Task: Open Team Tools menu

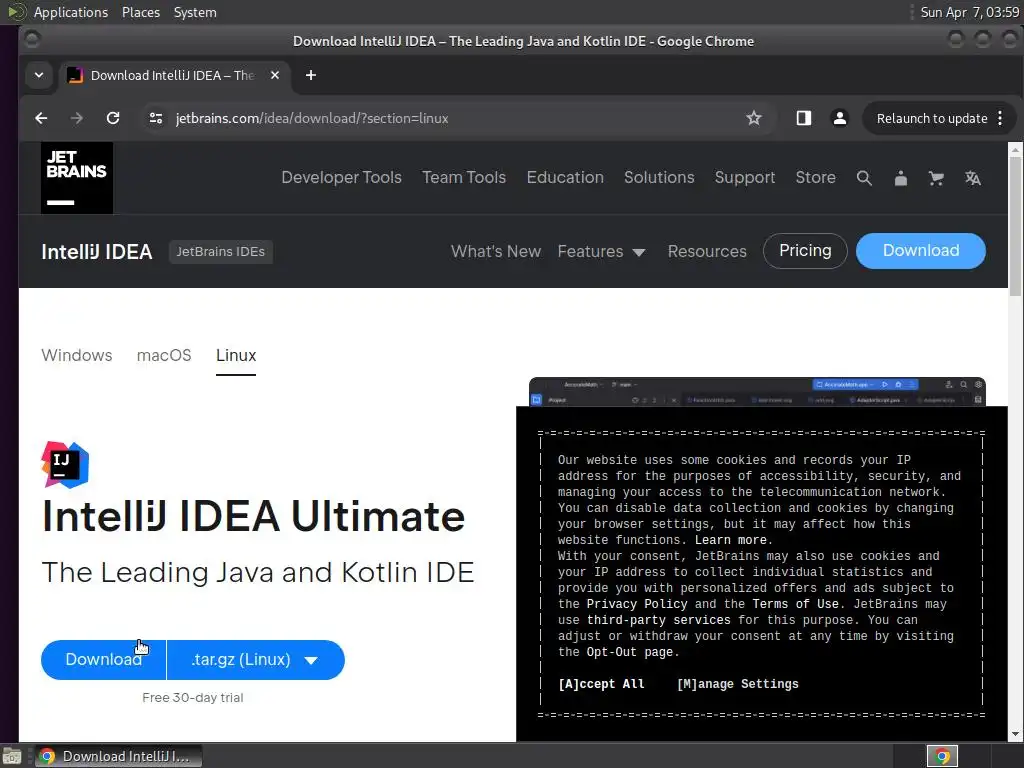Action: (x=464, y=178)
